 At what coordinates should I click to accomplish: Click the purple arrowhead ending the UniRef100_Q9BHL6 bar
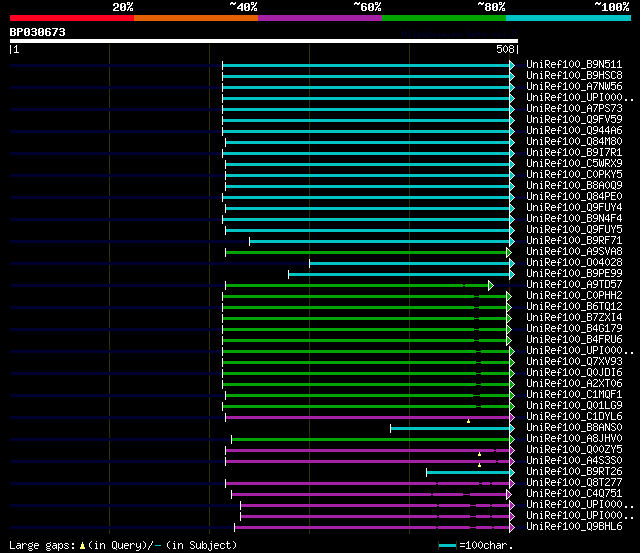[x=512, y=528]
